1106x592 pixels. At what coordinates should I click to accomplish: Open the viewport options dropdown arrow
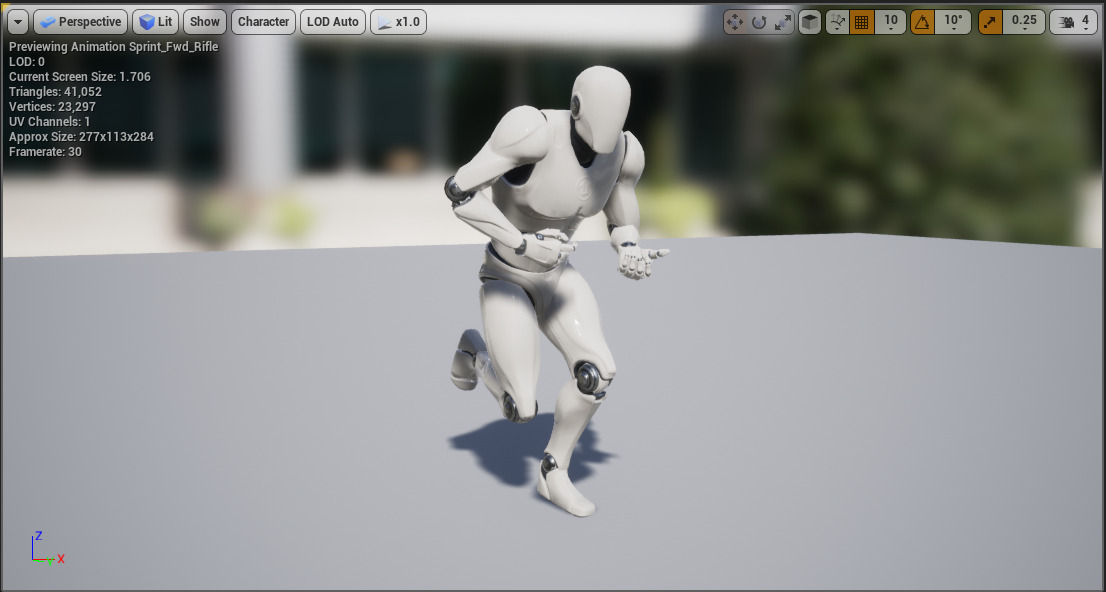pyautogui.click(x=17, y=21)
